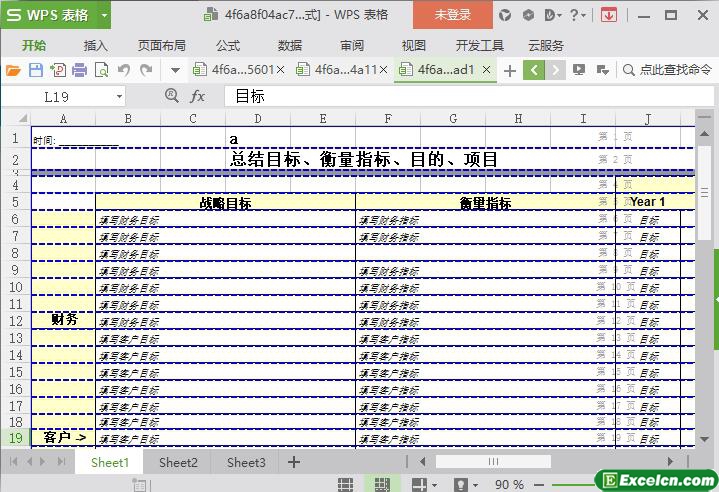The width and height of the screenshot is (719, 492).
Task: Open print preview with the magnifier page icon
Action: tap(101, 70)
